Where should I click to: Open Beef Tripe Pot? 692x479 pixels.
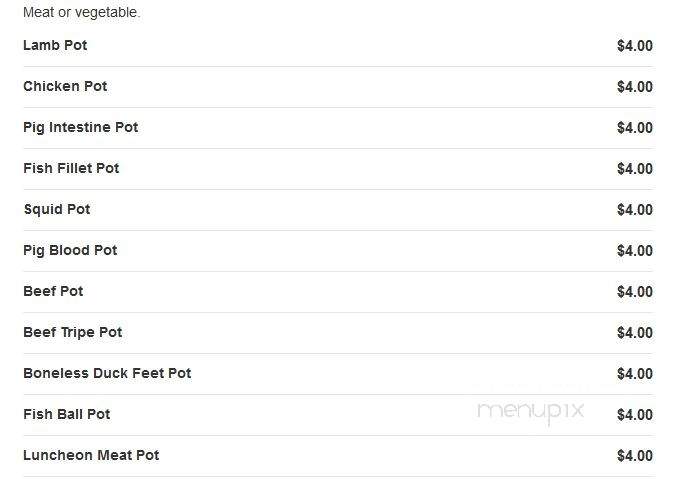click(x=72, y=332)
